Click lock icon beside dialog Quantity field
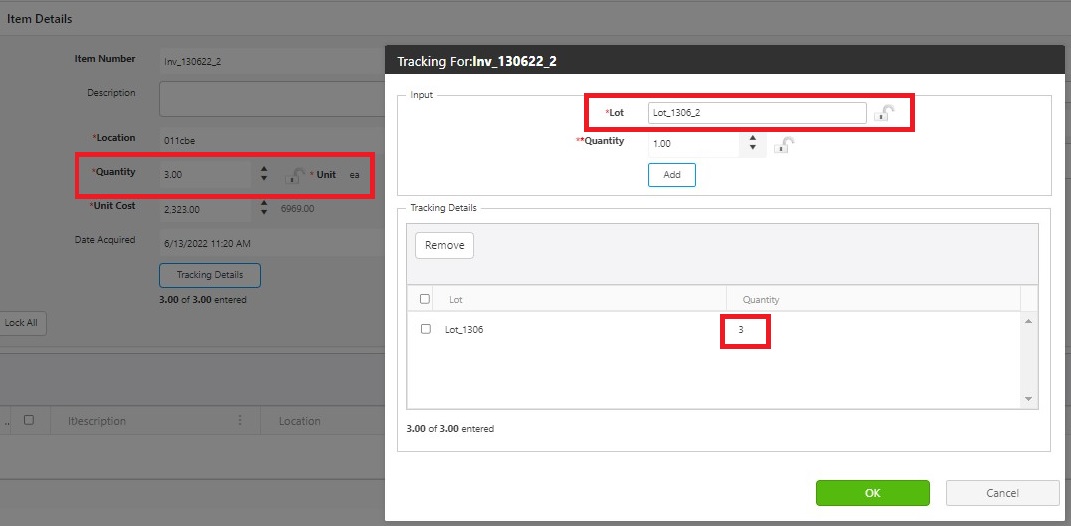 pos(785,145)
